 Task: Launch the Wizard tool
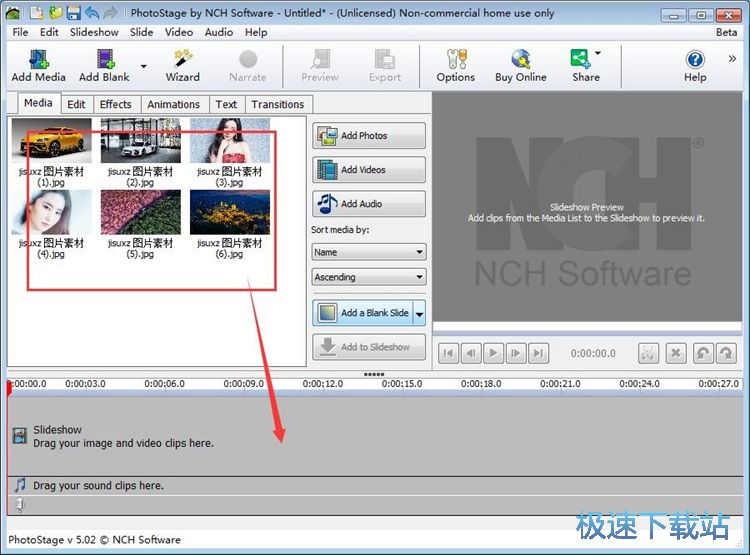click(183, 66)
